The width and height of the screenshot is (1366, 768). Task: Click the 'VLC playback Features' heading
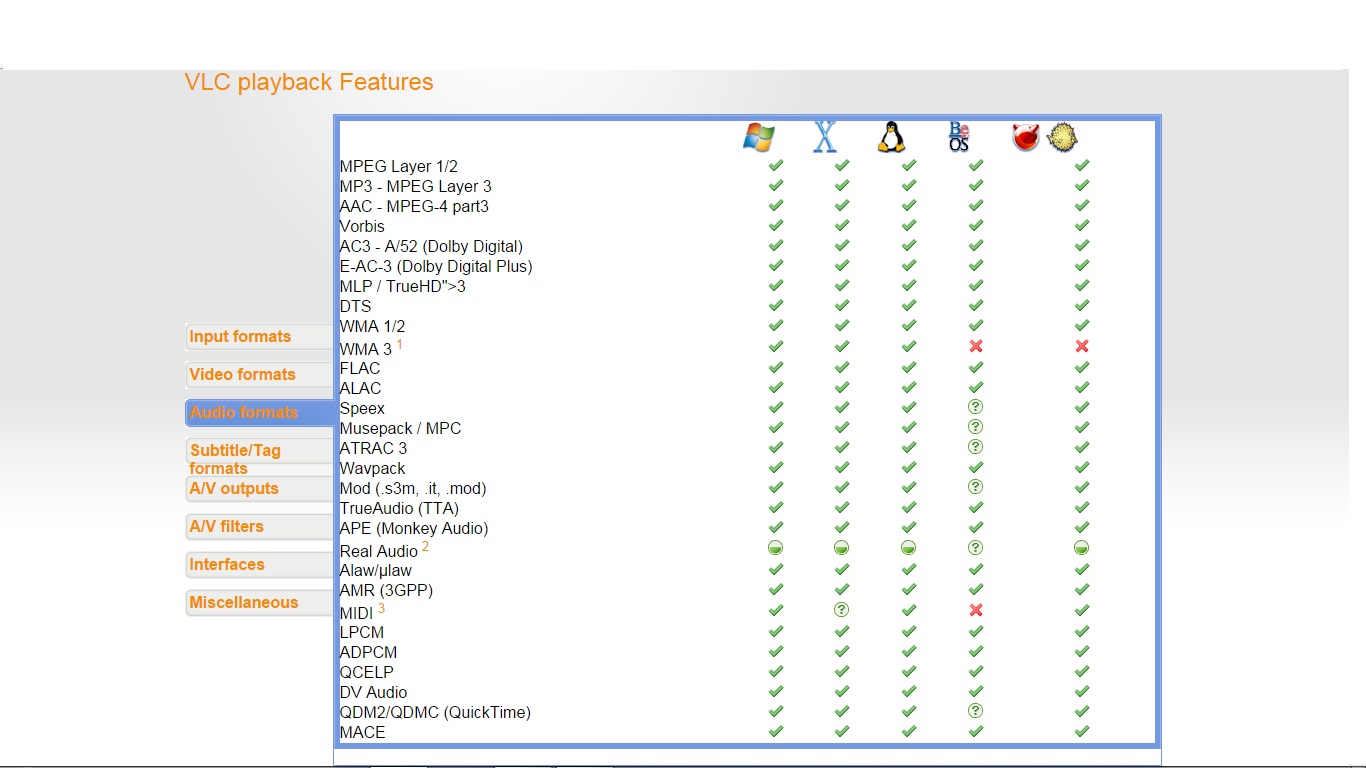[309, 82]
